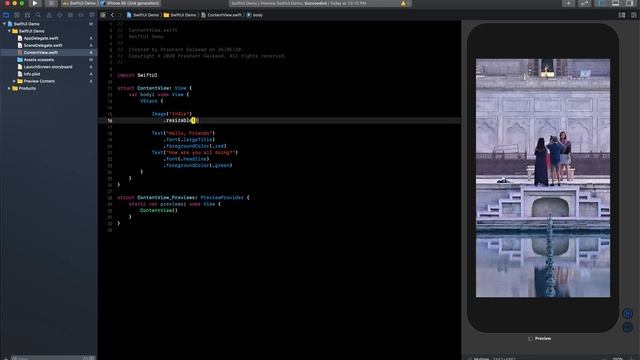Toggle the Navigator panel visibility

click(601, 3)
